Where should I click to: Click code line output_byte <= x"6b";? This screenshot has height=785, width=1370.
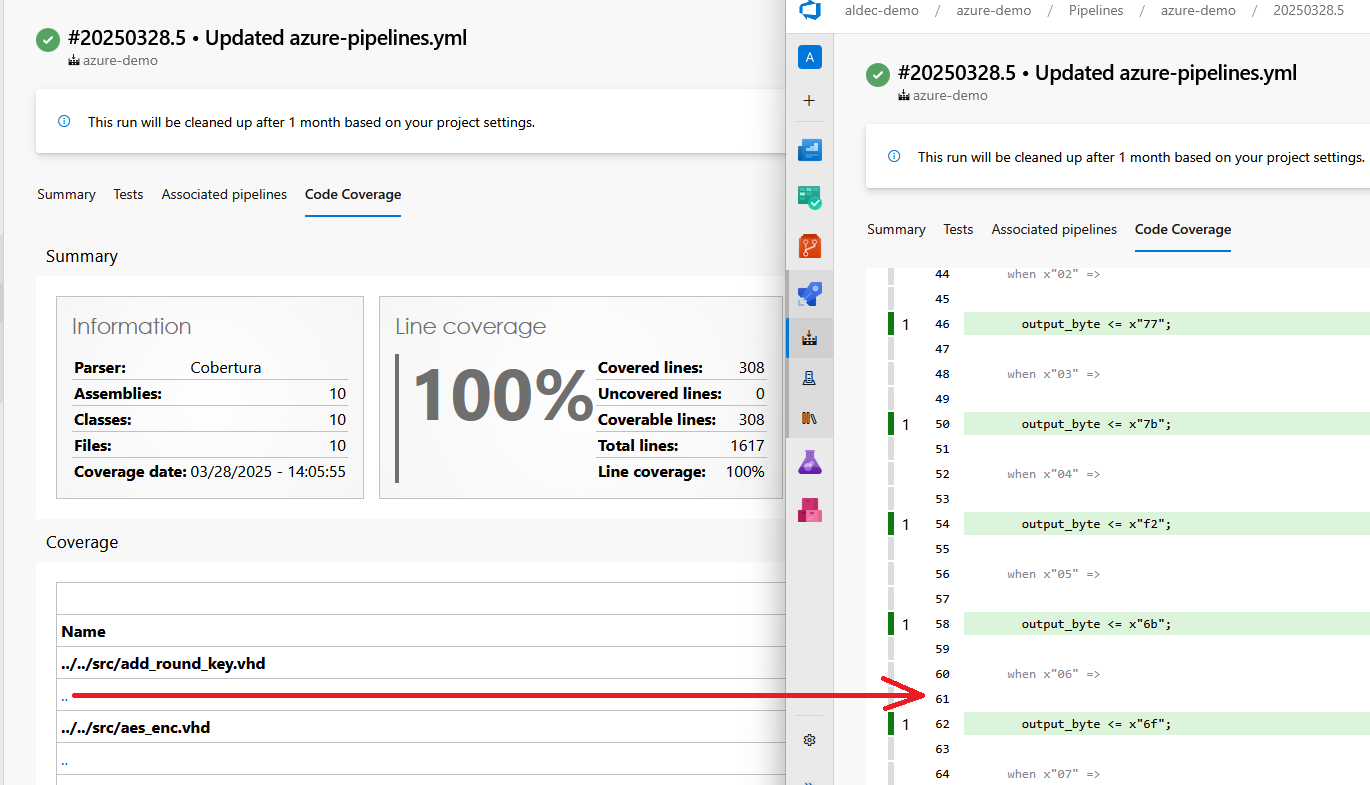point(1096,624)
